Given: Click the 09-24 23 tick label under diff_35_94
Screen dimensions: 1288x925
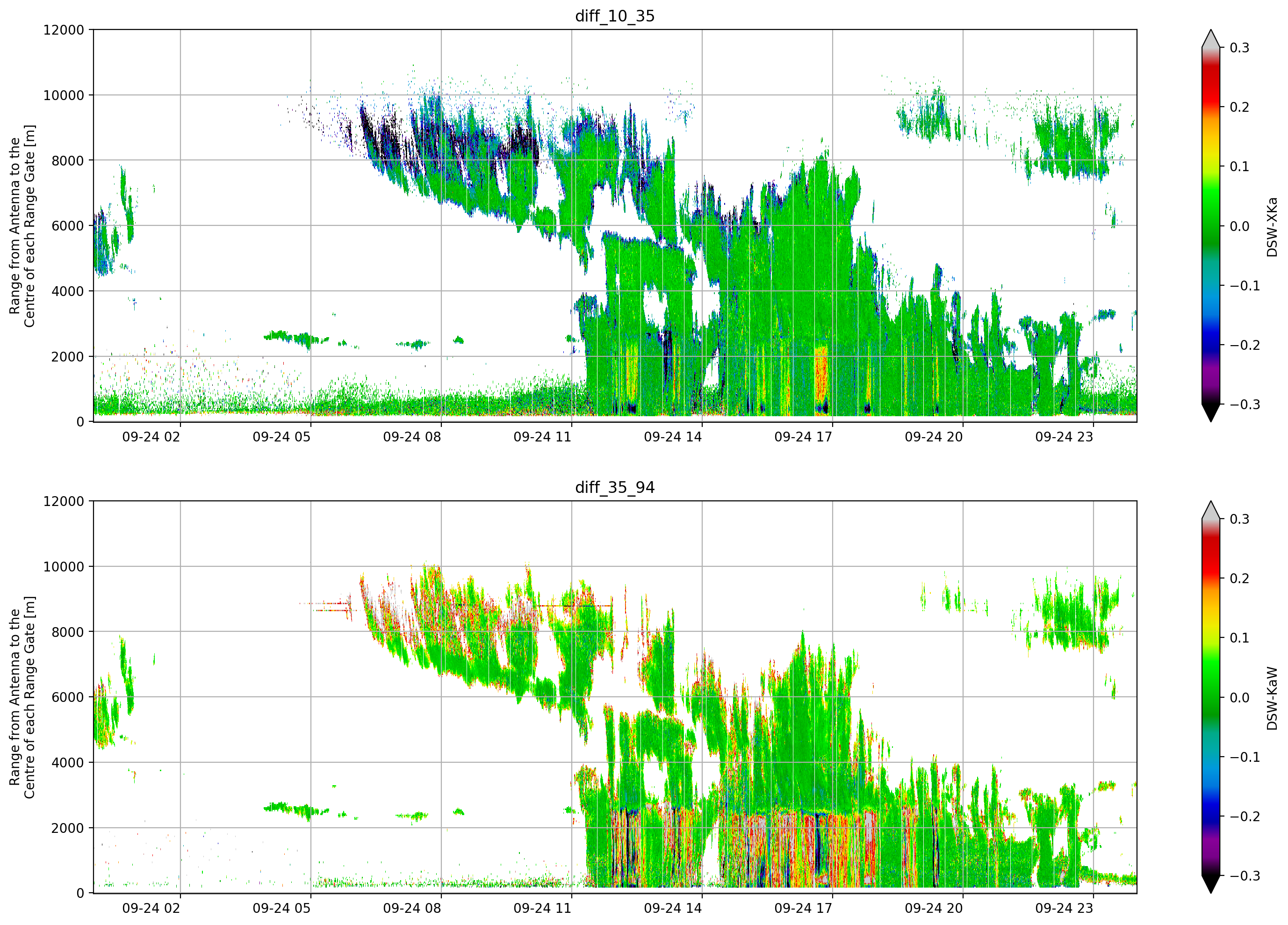Looking at the screenshot, I should click(x=1064, y=909).
